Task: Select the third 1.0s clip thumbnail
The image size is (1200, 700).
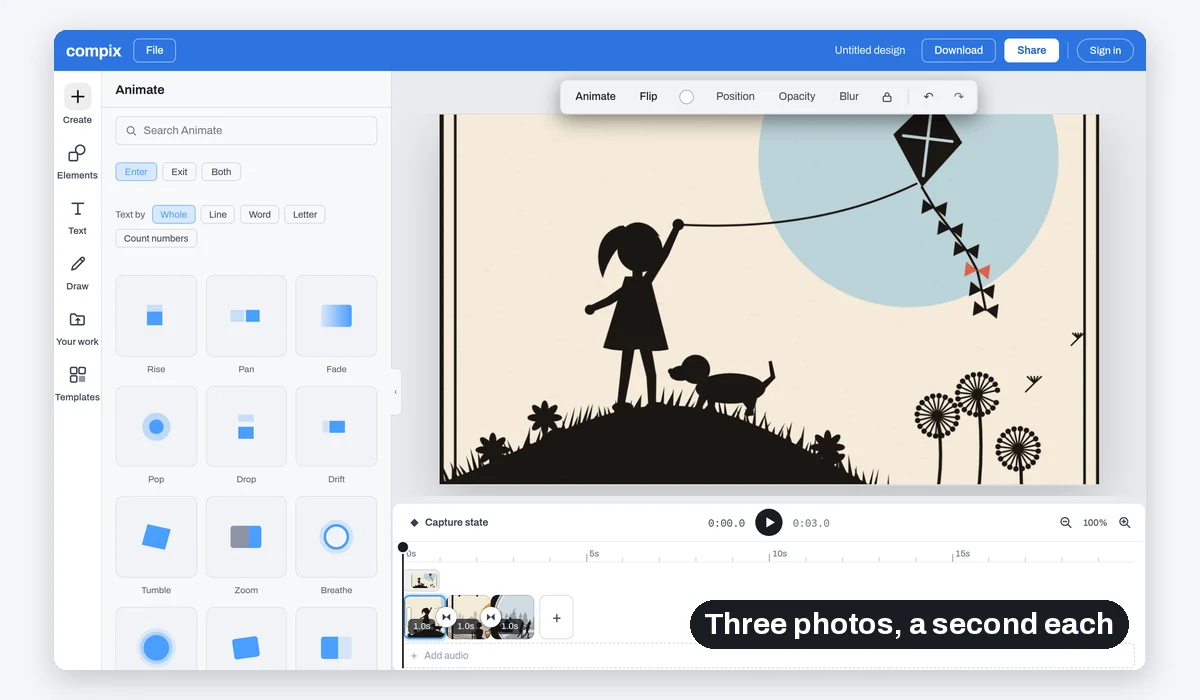Action: [x=512, y=617]
